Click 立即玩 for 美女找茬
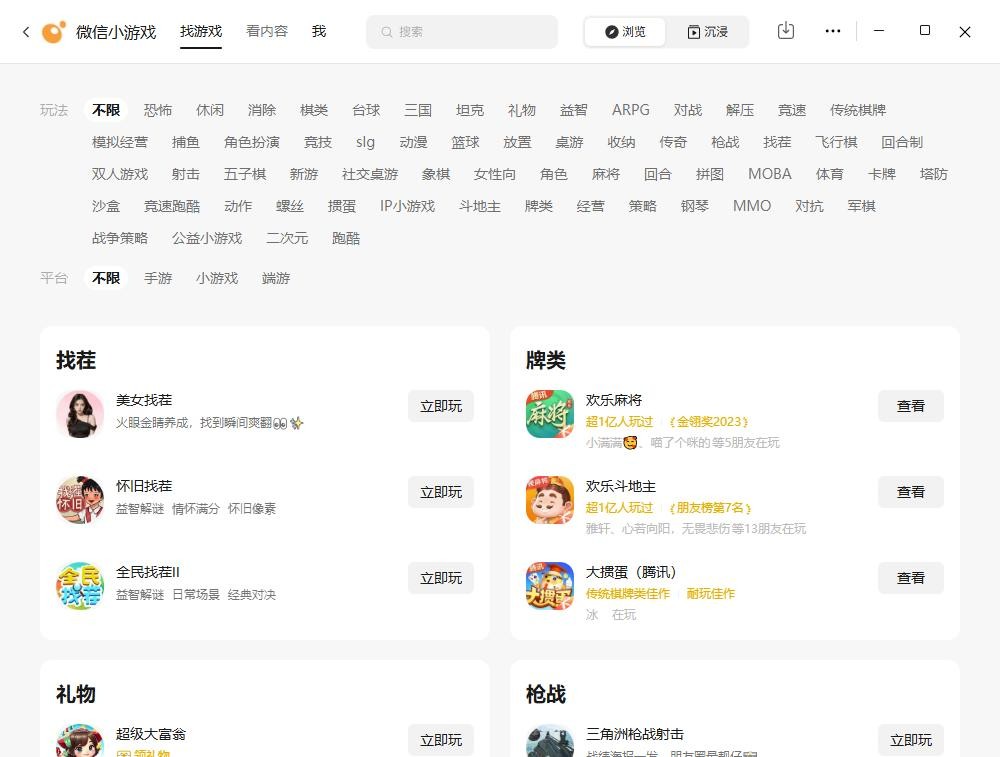 click(x=441, y=406)
